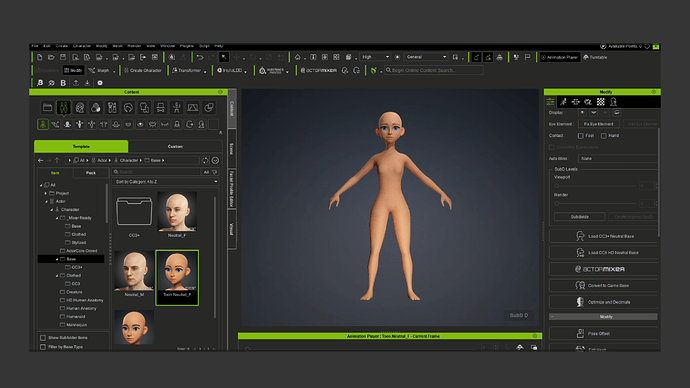The height and width of the screenshot is (388, 690).
Task: Click Optimize and Decimate button
Action: point(603,302)
